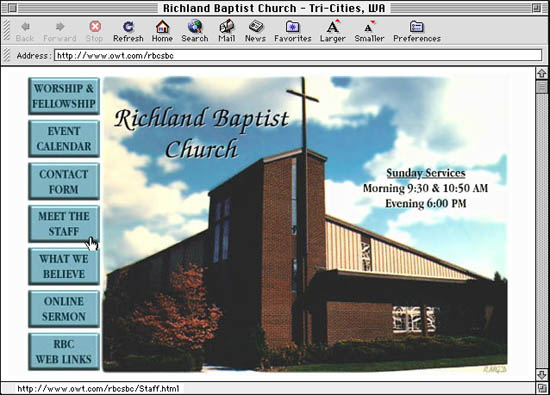Click the Morning 9:30 & 10:50 AM text

425,188
